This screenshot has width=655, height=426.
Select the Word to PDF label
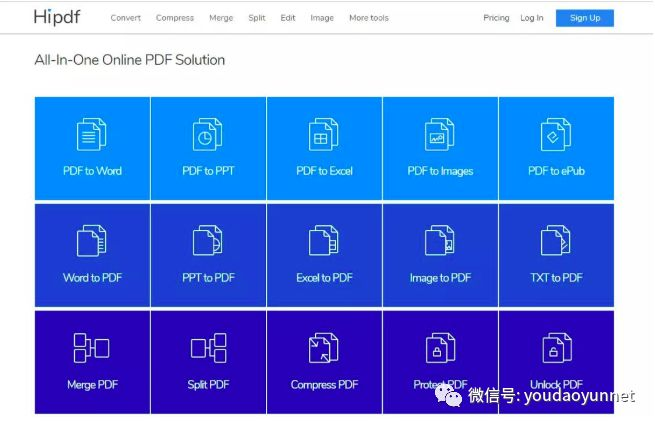[x=92, y=278]
